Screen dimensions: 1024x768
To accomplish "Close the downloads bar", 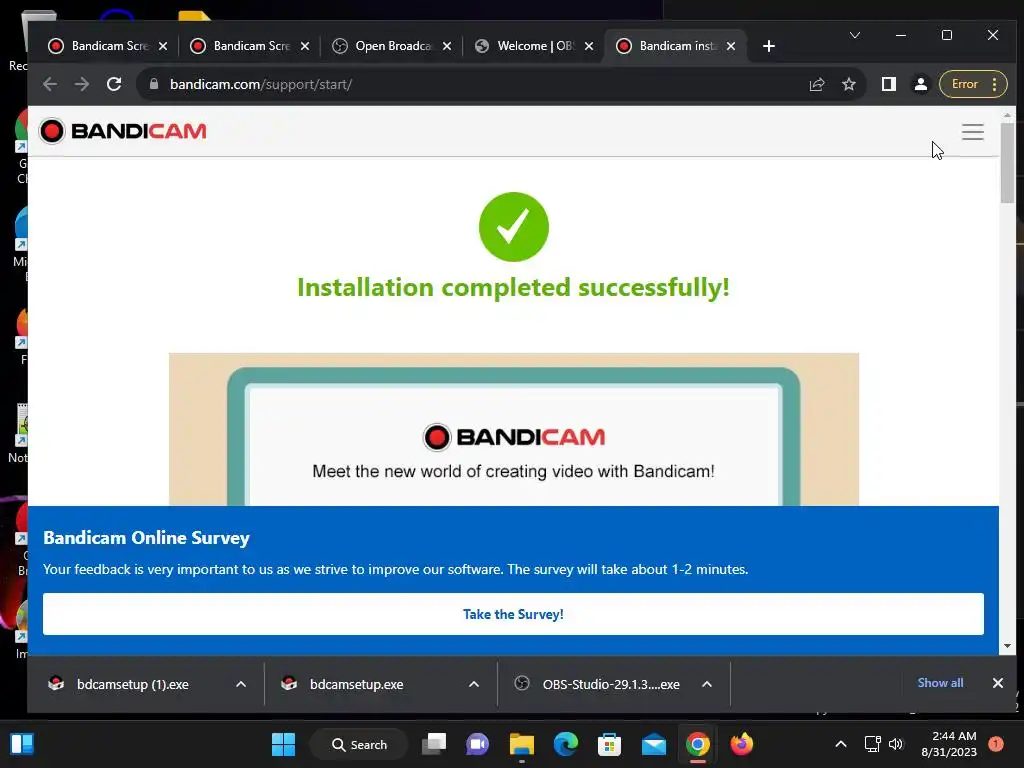I will pos(998,683).
